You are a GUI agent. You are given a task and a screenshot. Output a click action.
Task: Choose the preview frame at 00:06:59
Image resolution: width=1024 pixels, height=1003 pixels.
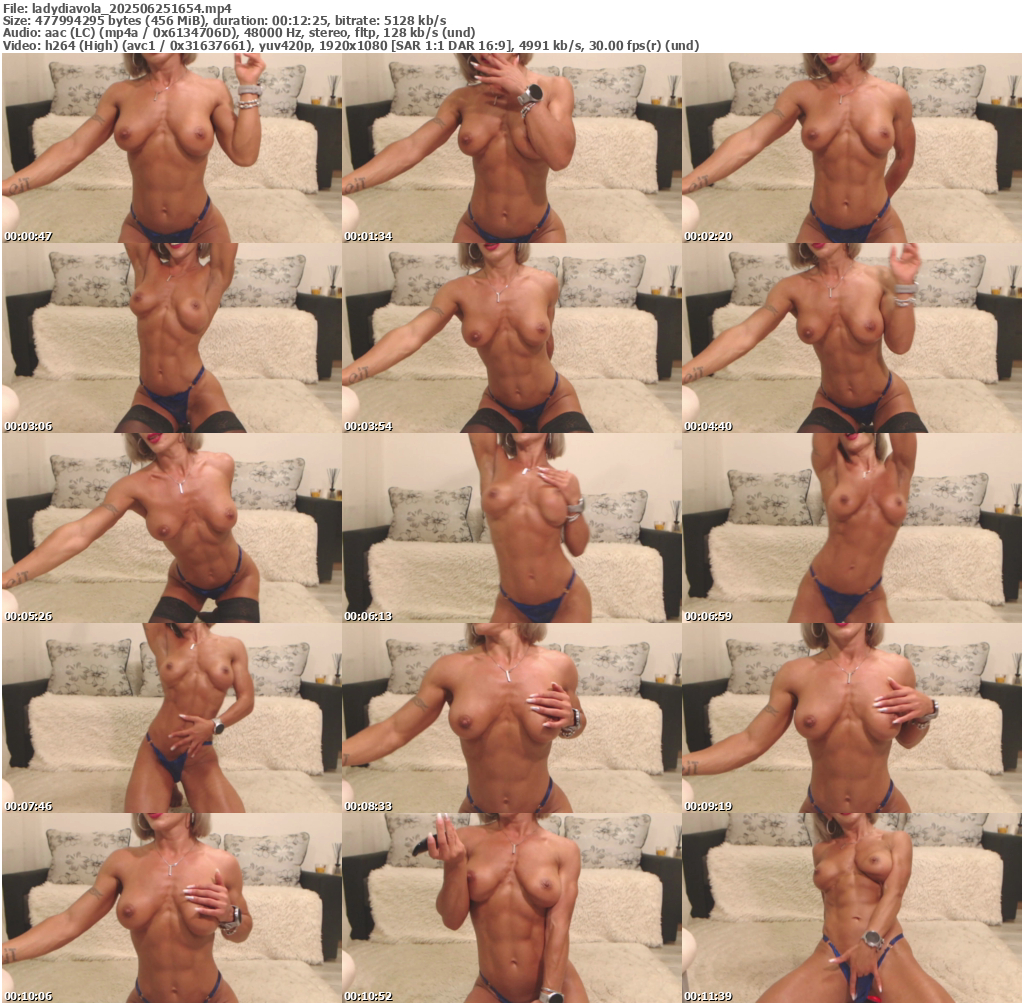coord(852,528)
